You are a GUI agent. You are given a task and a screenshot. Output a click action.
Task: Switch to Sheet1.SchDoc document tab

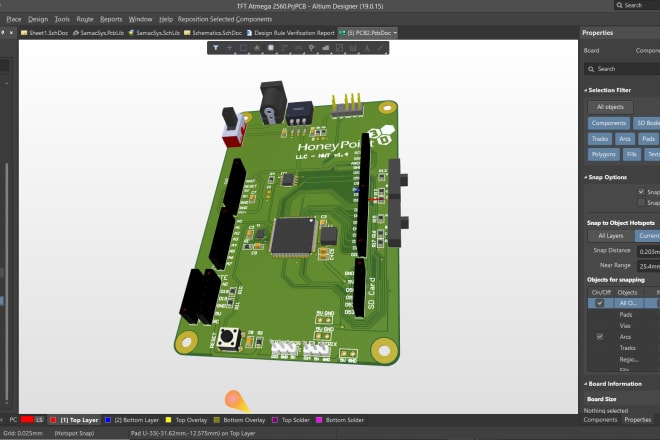click(44, 32)
